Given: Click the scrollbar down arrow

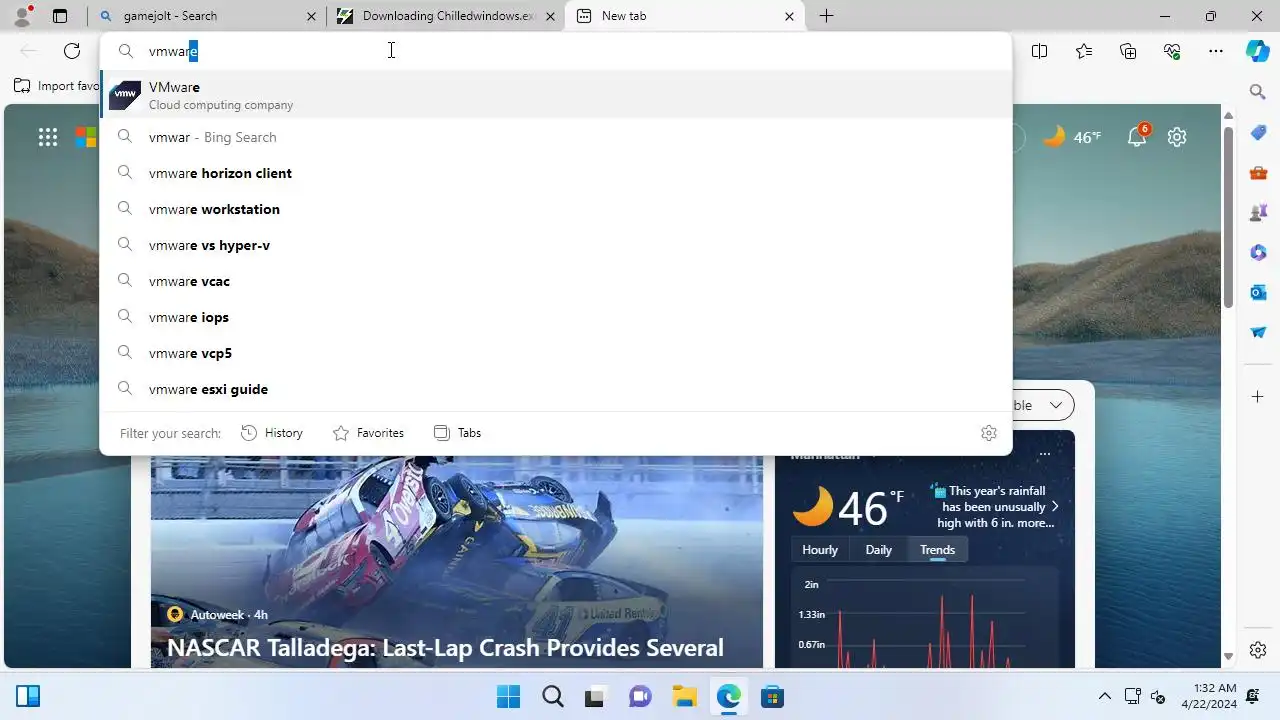Looking at the screenshot, I should tap(1228, 657).
